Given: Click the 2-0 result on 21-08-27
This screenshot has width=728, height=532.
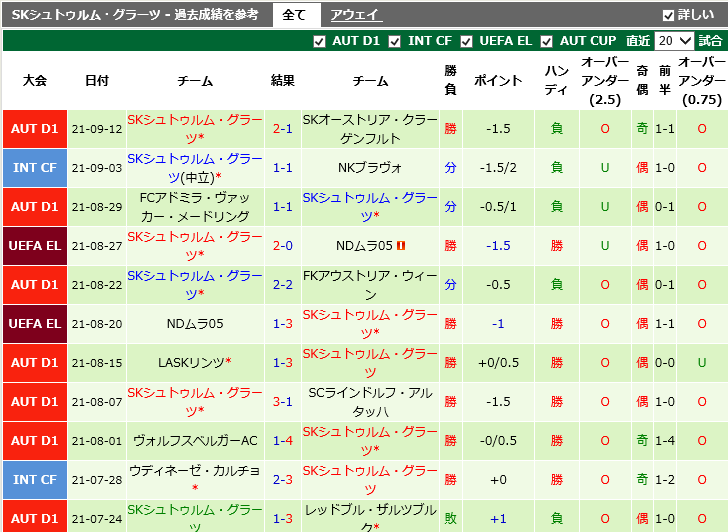Looking at the screenshot, I should (282, 246).
